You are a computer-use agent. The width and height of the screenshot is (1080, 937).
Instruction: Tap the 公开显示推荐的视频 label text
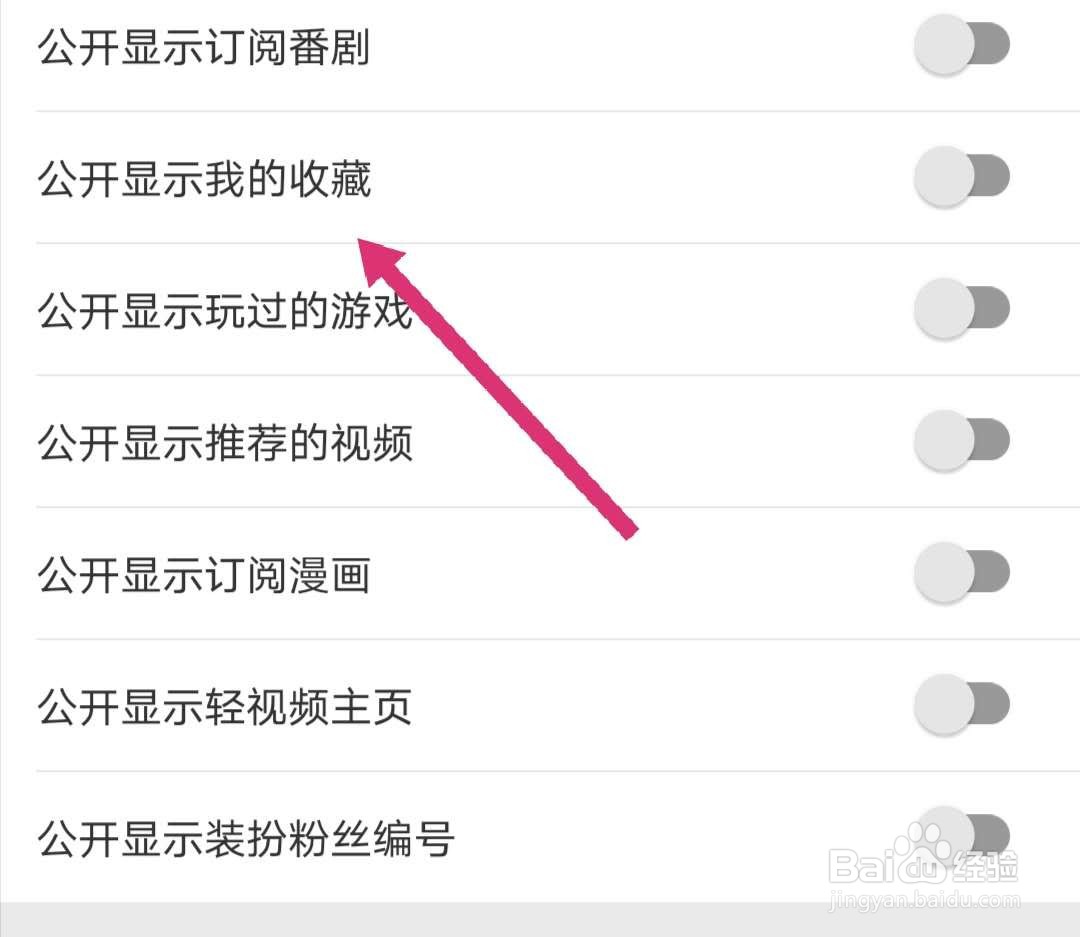(225, 442)
